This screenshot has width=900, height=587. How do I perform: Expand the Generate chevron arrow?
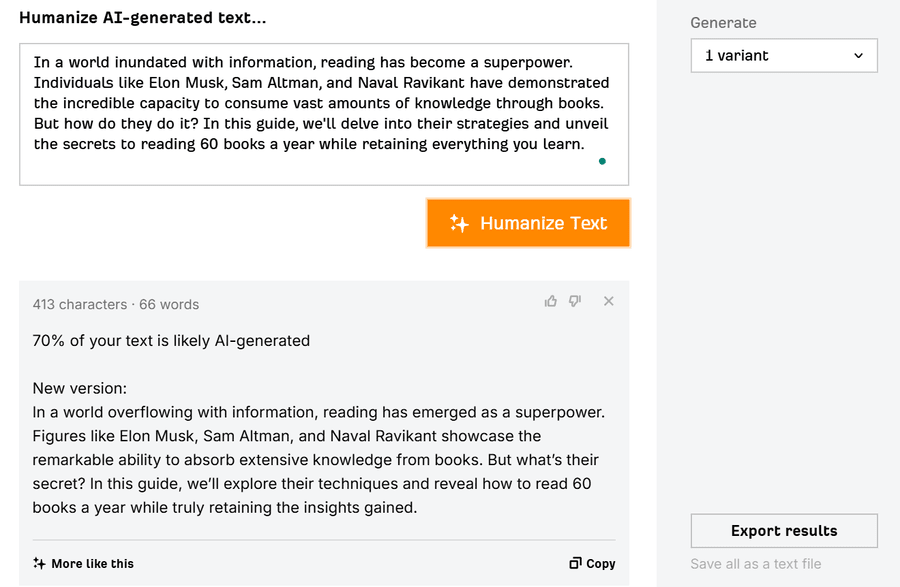pyautogui.click(x=859, y=56)
